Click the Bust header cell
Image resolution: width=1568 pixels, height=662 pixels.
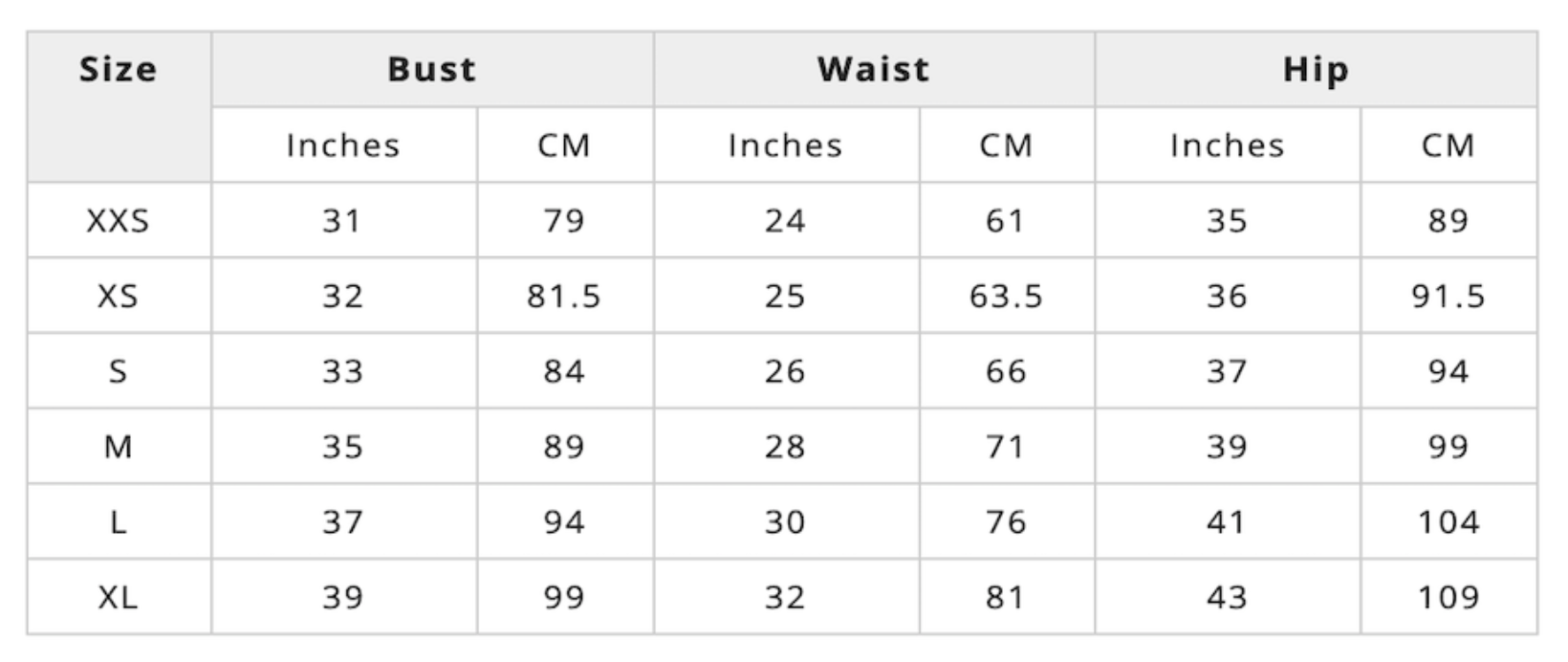[x=431, y=70]
